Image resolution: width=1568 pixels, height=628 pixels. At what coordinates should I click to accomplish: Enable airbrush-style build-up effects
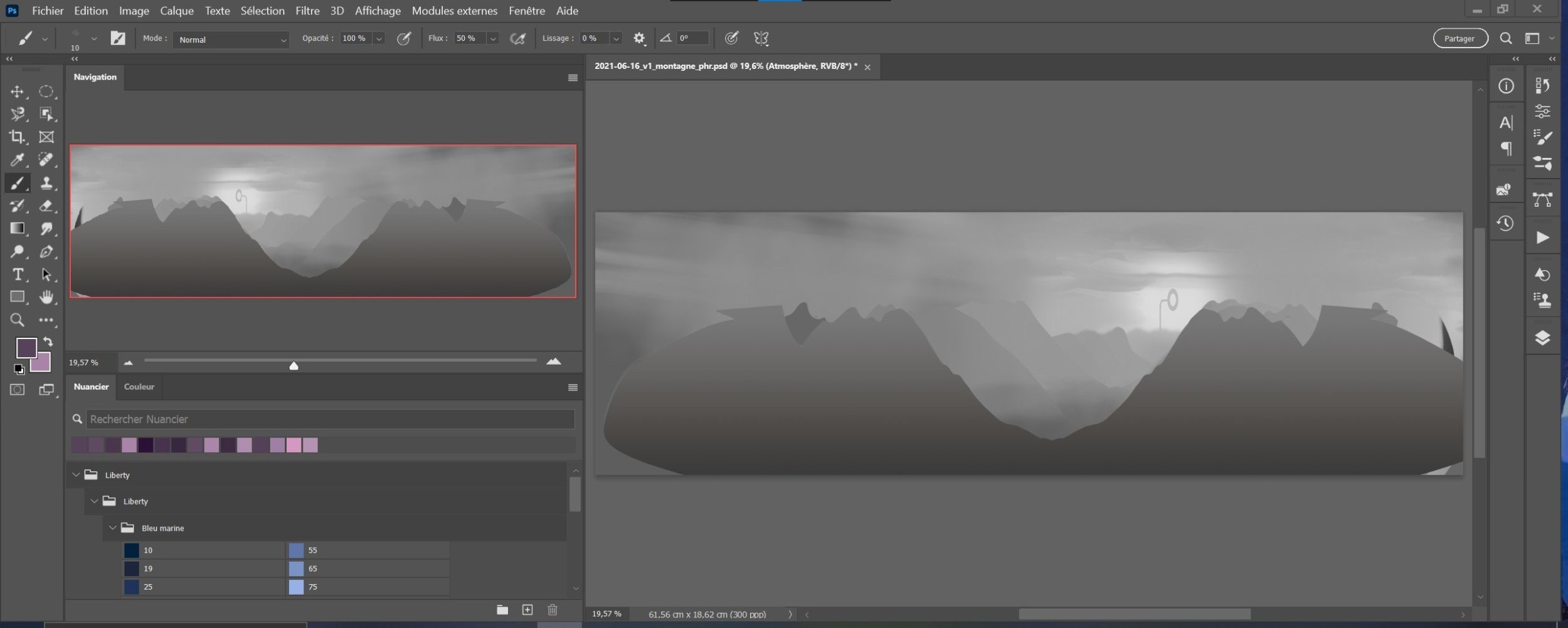[517, 39]
